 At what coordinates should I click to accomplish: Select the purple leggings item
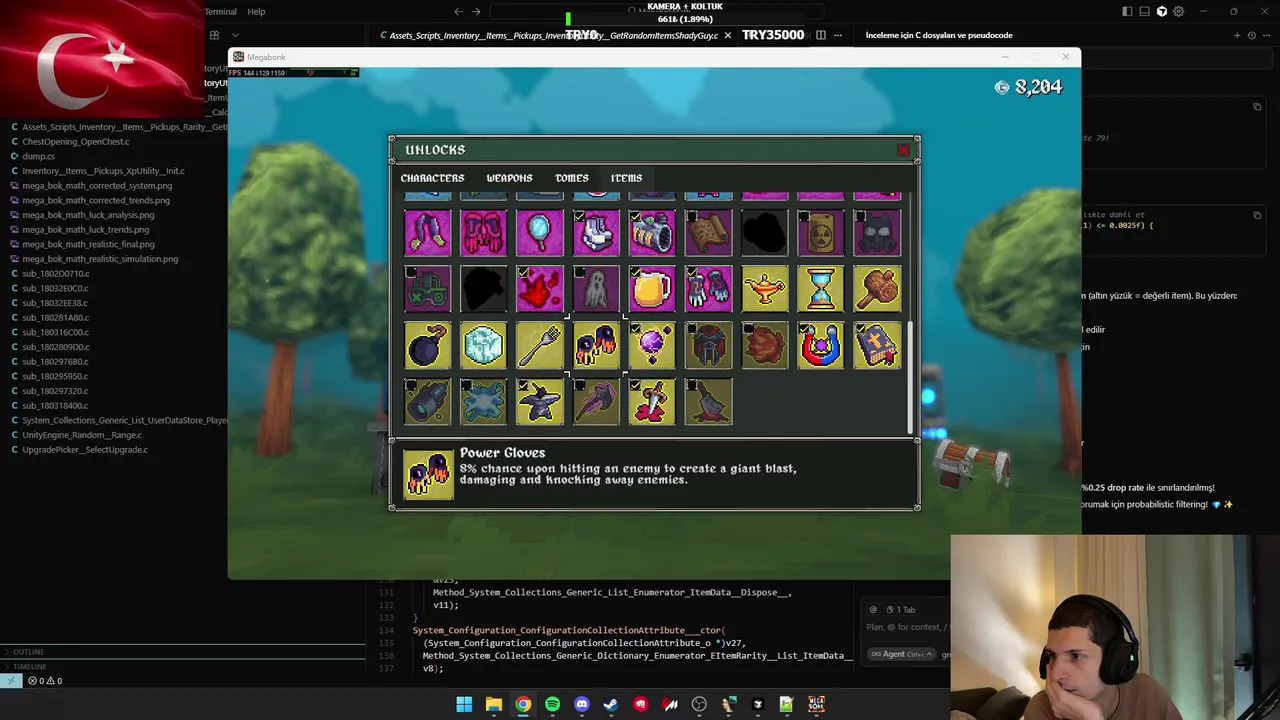[428, 233]
